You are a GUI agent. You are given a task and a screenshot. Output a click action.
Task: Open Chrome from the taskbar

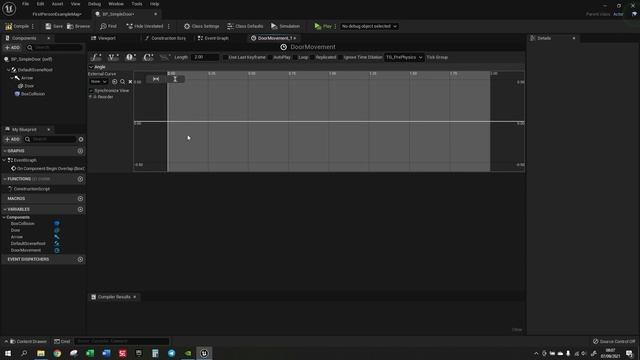point(57,353)
